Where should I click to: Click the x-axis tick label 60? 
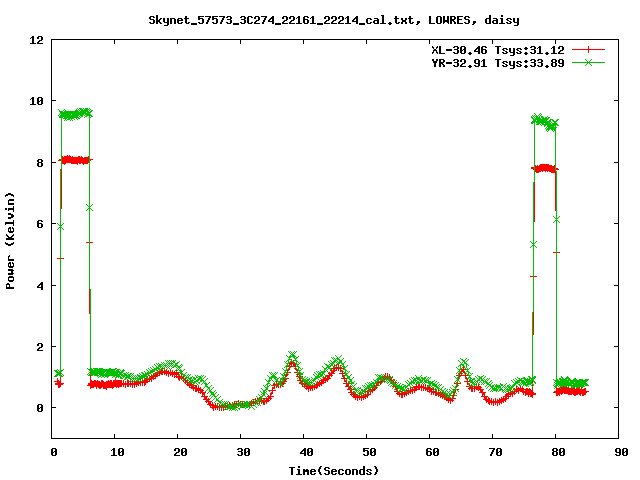(432, 452)
